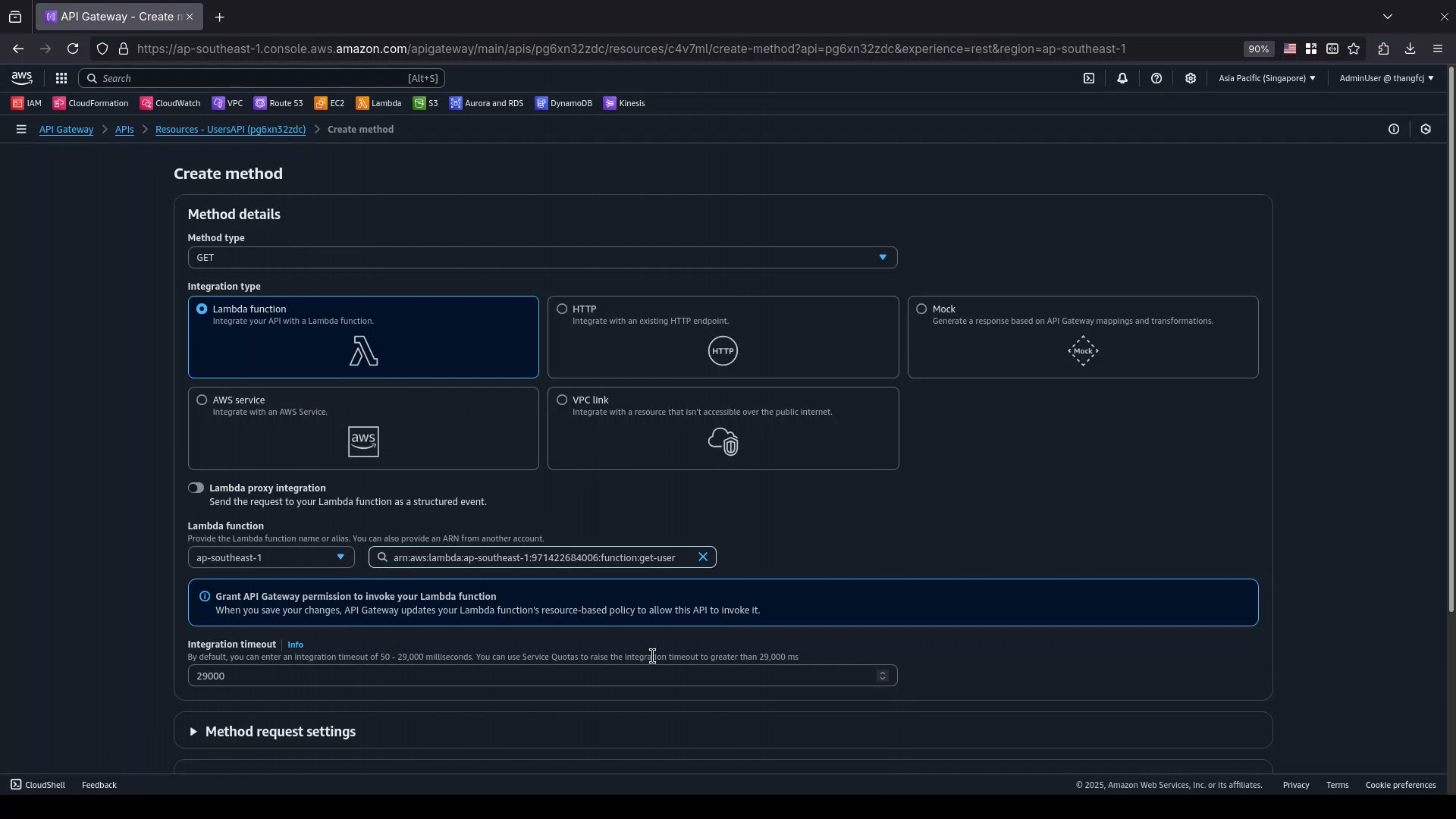The width and height of the screenshot is (1456, 819).
Task: Open Lambda from the favorites bar
Action: click(x=379, y=103)
